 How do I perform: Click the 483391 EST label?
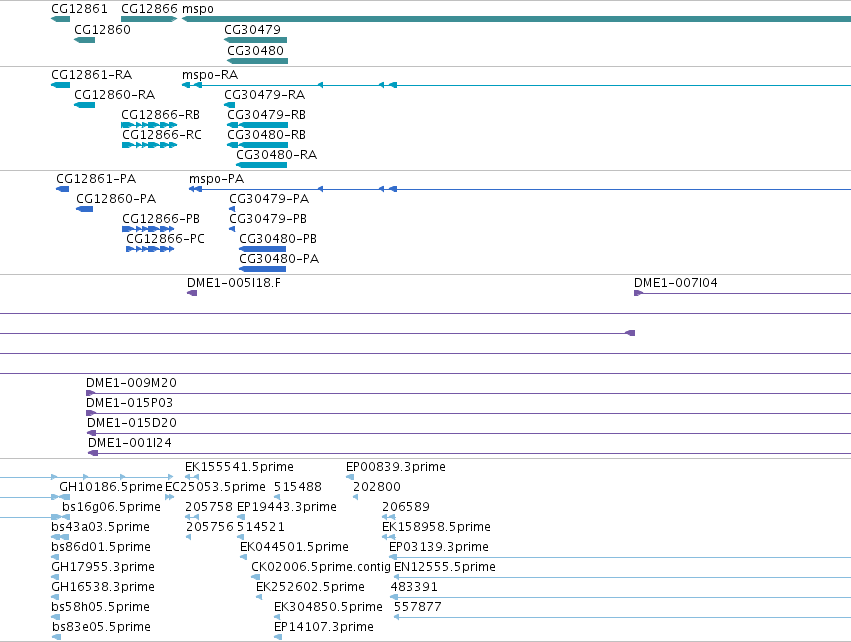[414, 587]
